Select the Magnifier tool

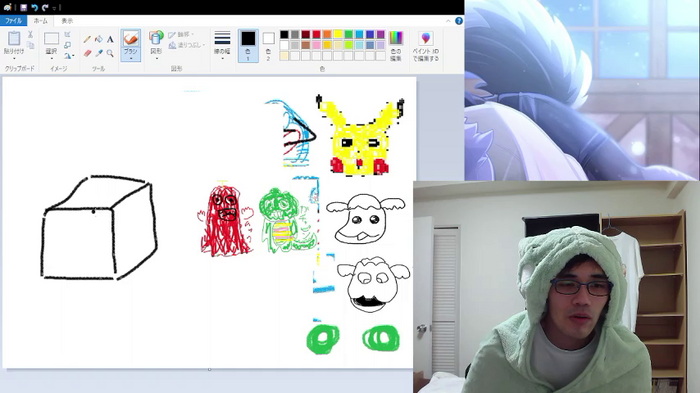click(110, 54)
